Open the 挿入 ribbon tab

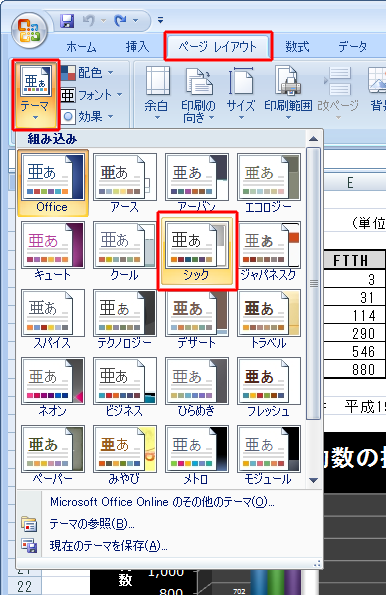137,47
